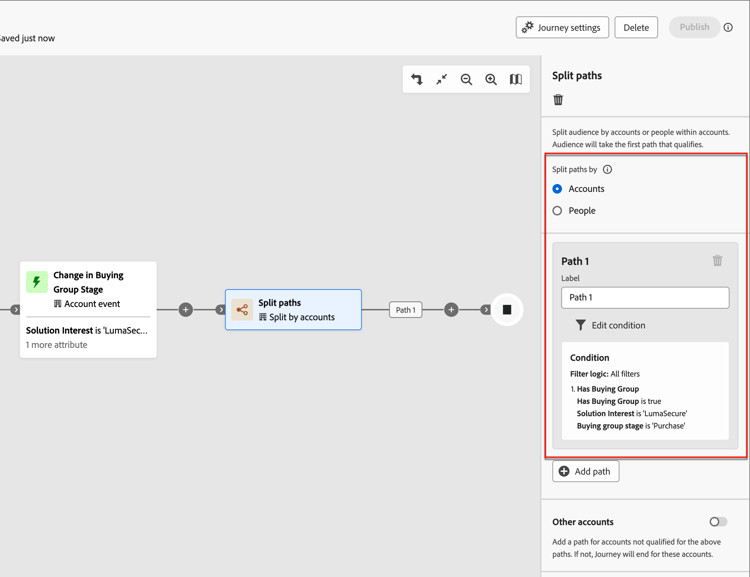Click the Path 1 label text field

(645, 298)
